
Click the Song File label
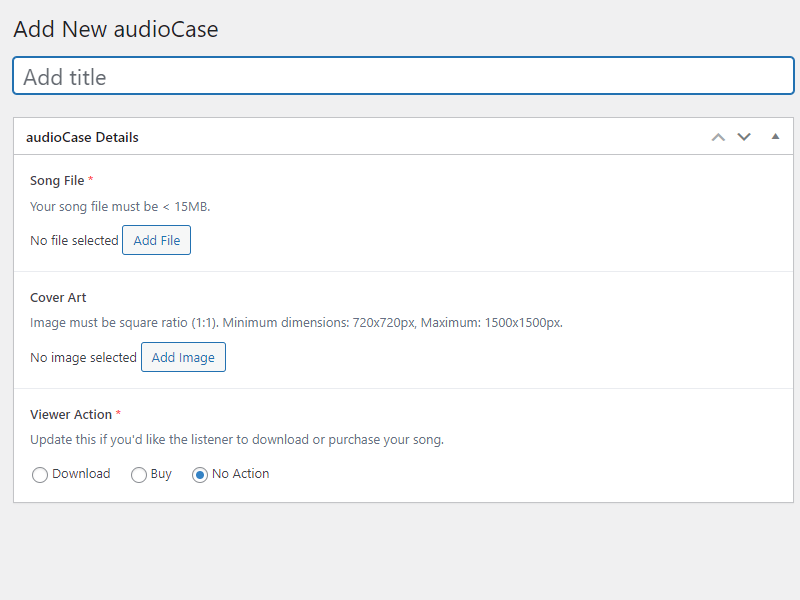coord(57,181)
